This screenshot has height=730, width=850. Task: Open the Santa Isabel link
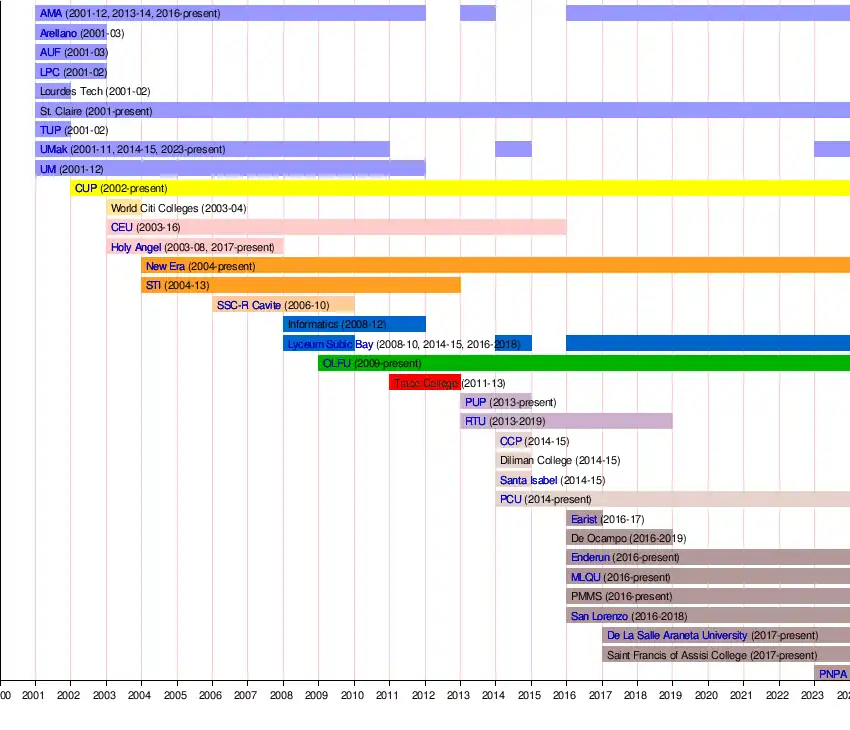coord(528,480)
